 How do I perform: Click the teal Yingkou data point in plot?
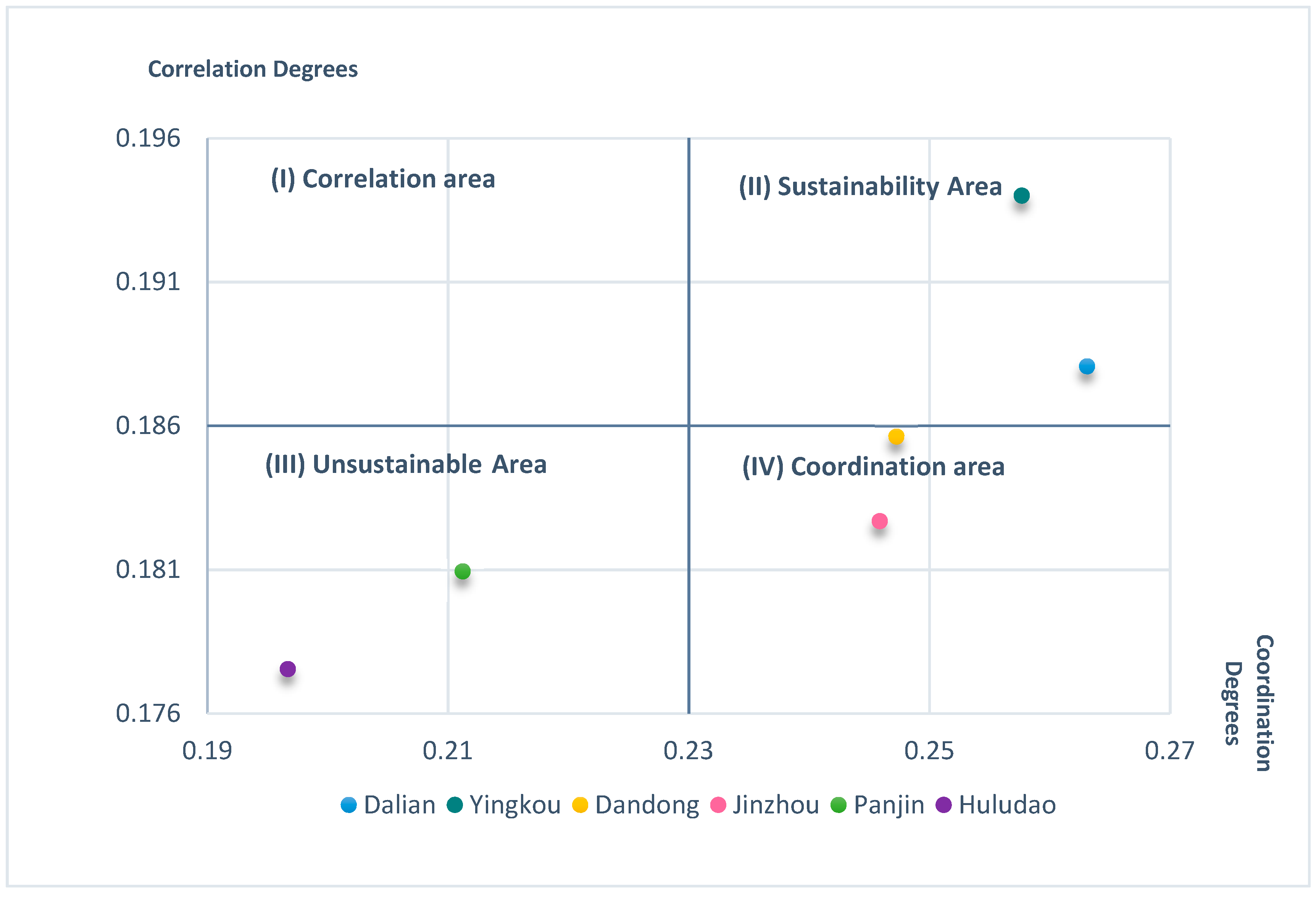(x=1021, y=195)
